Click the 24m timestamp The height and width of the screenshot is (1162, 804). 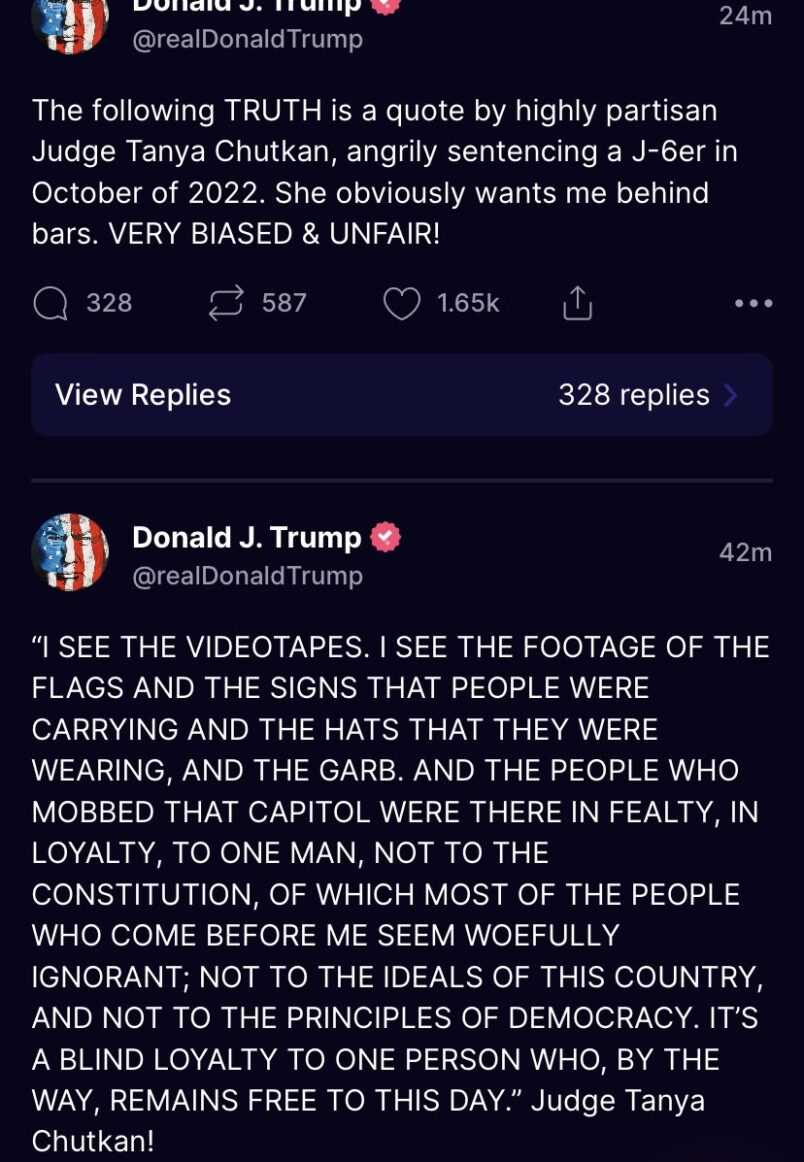point(745,15)
